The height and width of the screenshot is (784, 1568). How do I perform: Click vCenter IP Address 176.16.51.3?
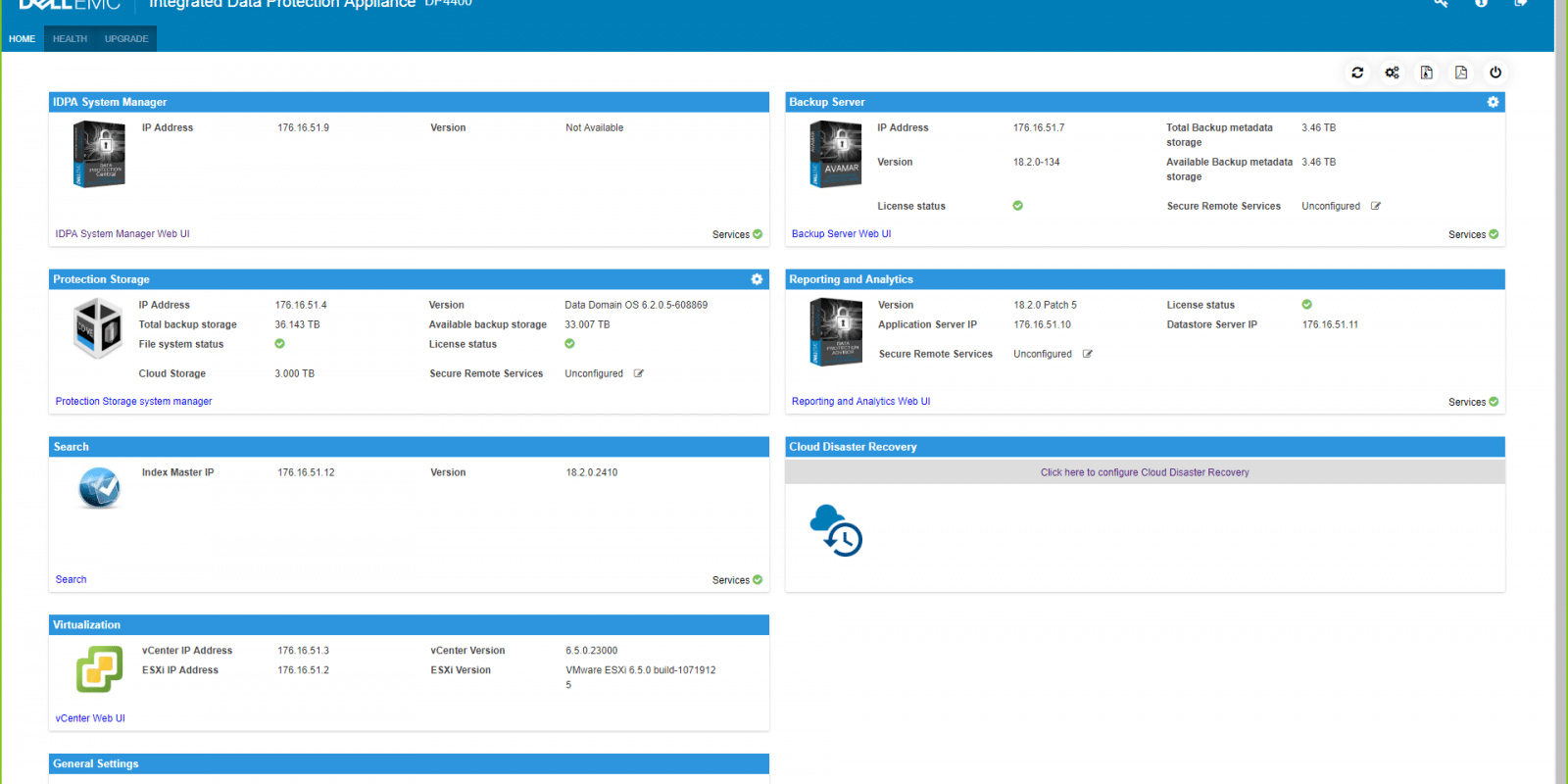tap(303, 651)
